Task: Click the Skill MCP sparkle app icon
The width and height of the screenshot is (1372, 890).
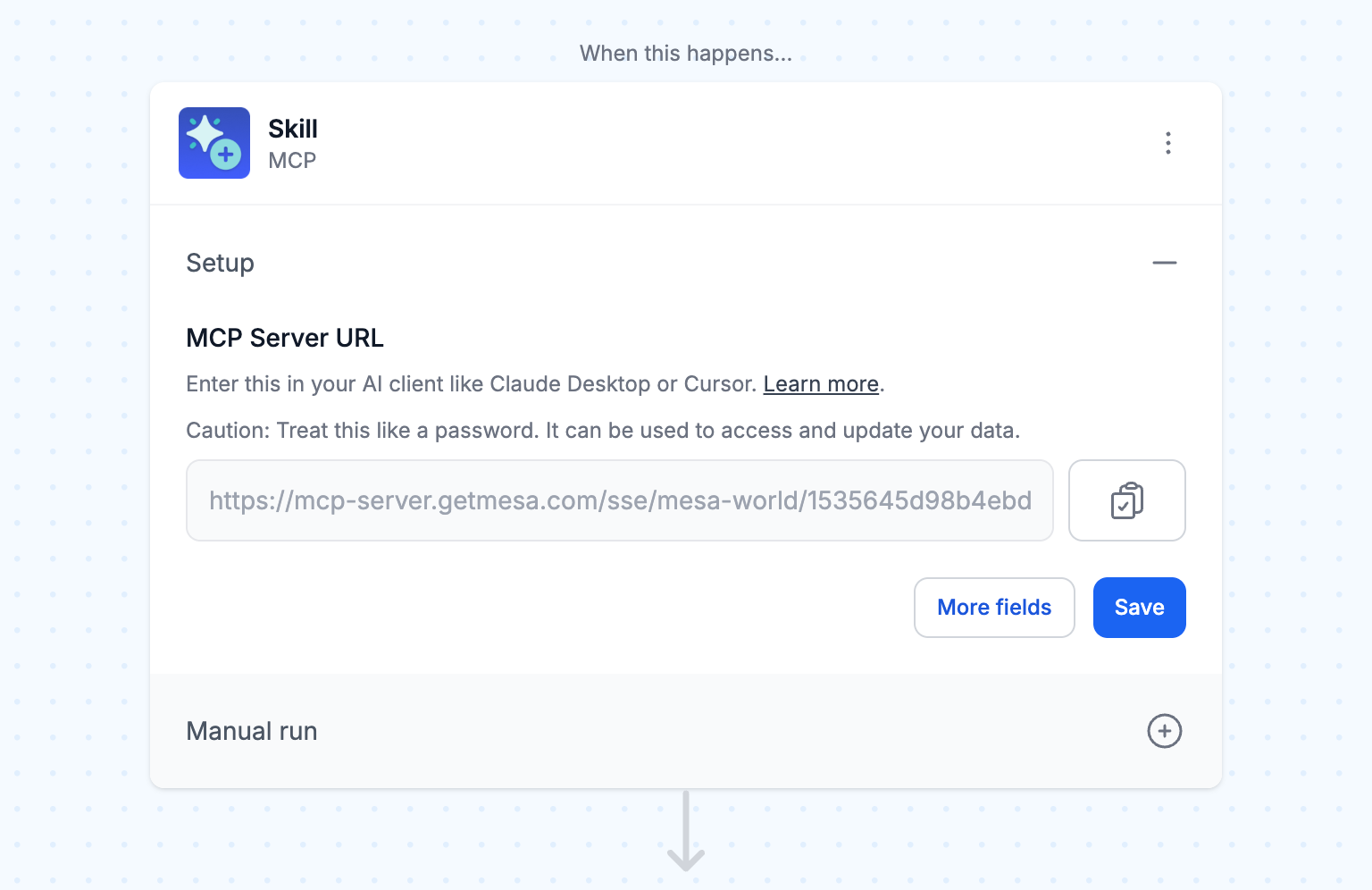Action: (214, 143)
